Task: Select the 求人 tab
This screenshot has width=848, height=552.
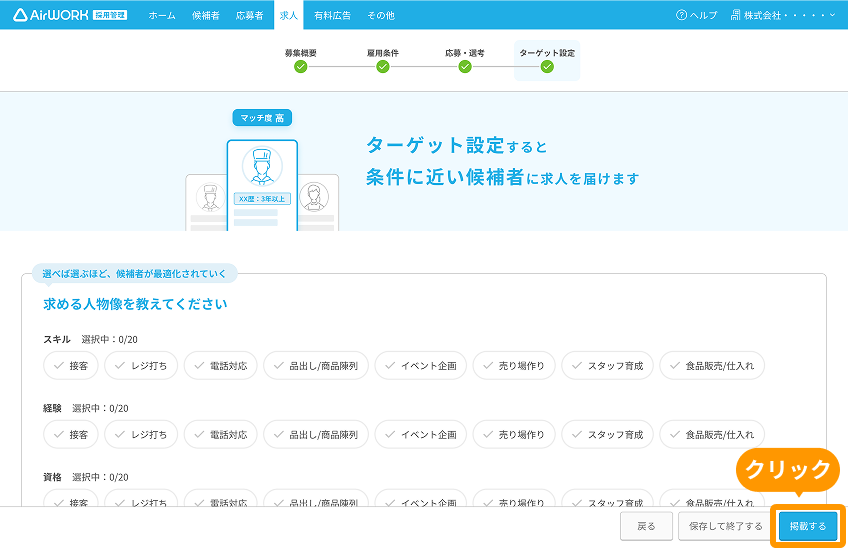Action: pyautogui.click(x=289, y=15)
